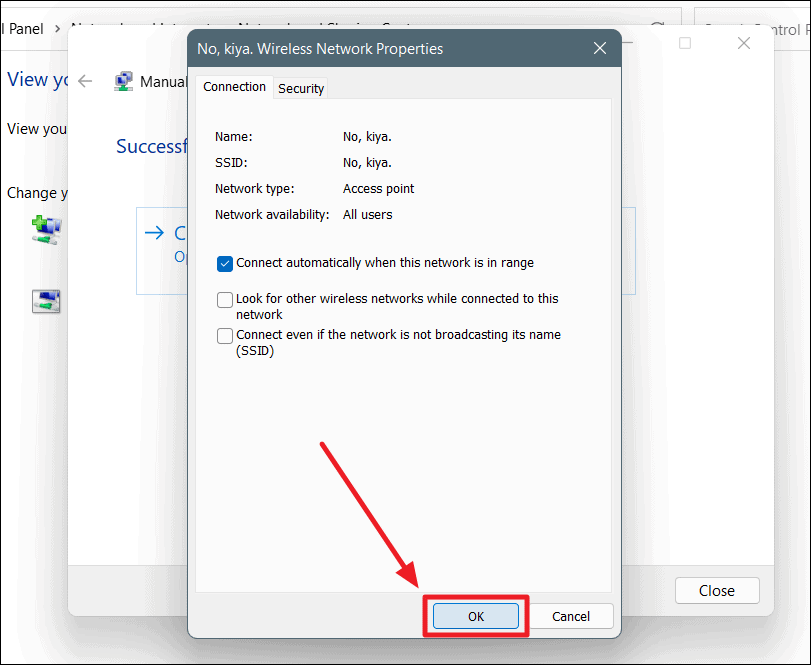This screenshot has width=811, height=665.
Task: Uncheck Connect automatically when in range
Action: [224, 263]
